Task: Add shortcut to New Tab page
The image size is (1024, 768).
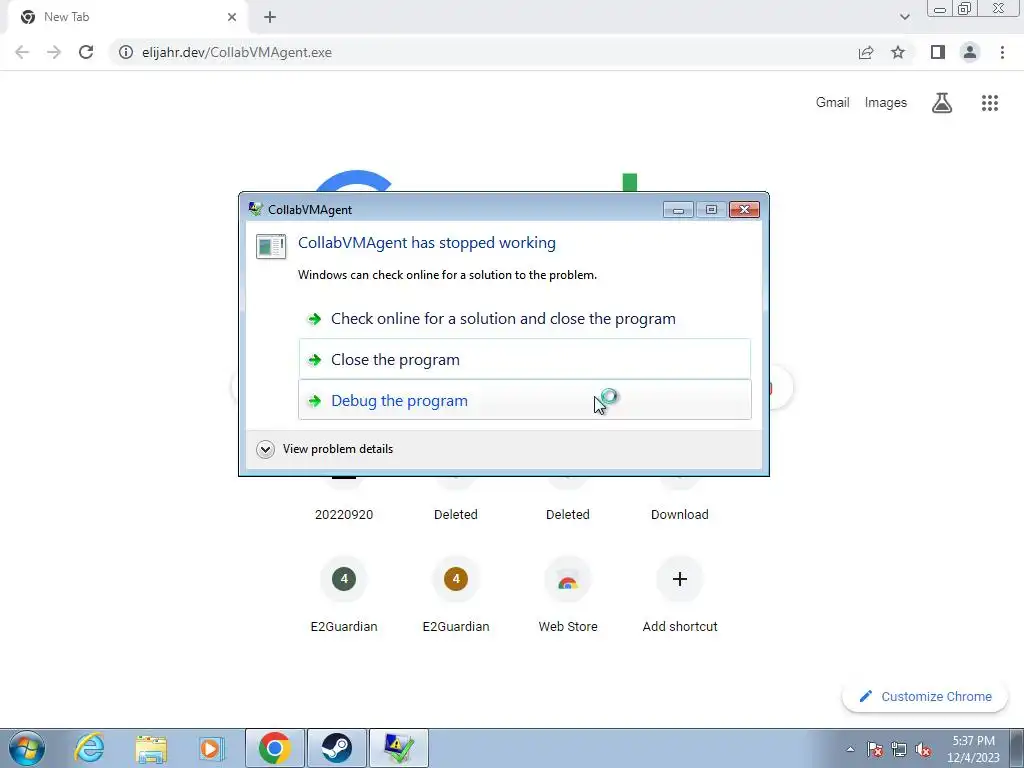Action: (679, 579)
